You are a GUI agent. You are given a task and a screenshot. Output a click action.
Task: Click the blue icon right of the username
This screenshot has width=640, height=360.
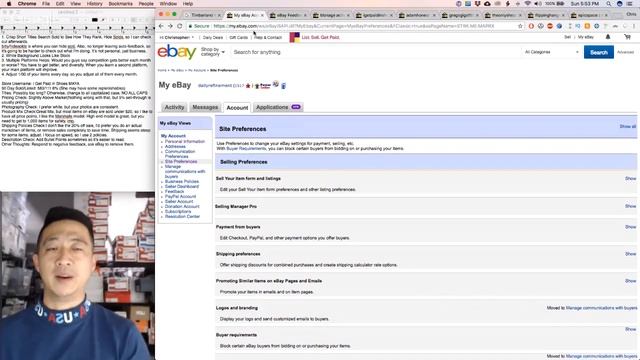click(283, 86)
